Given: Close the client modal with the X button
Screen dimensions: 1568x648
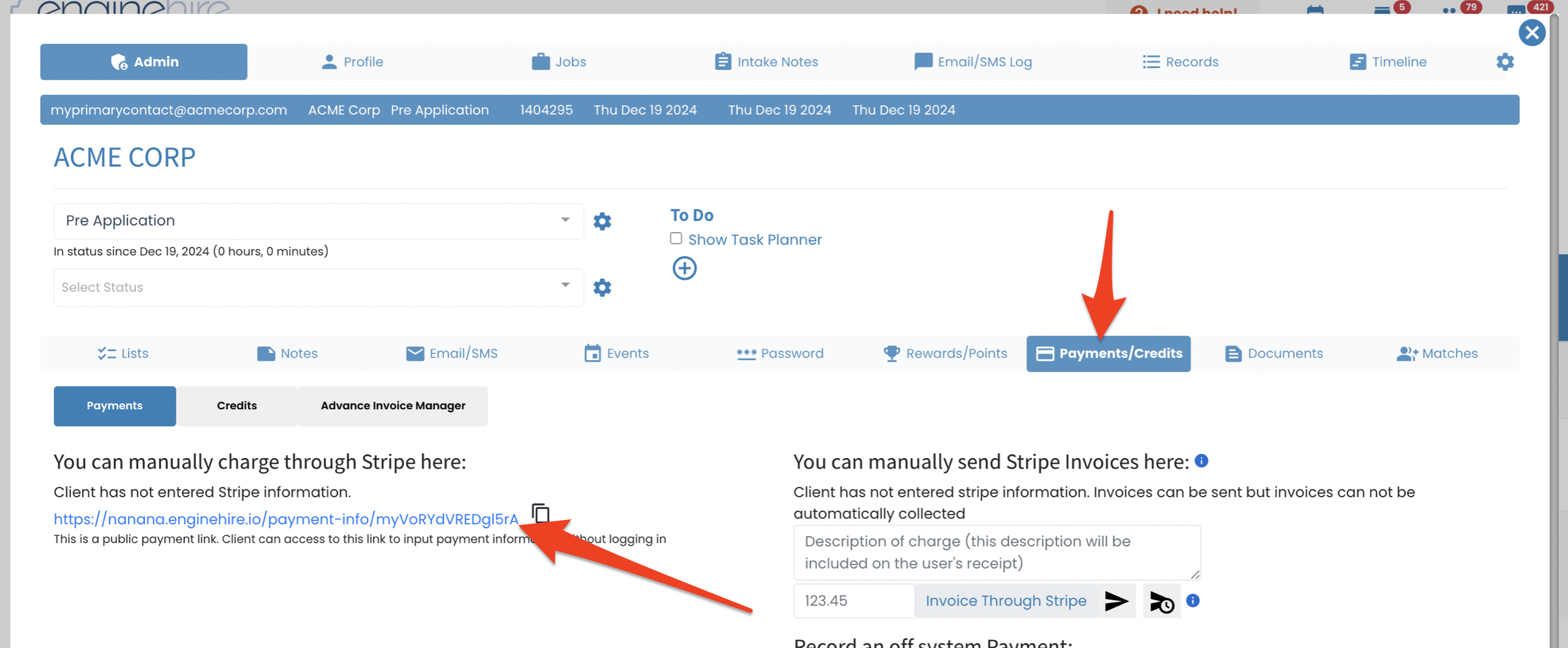Looking at the screenshot, I should click(x=1532, y=32).
